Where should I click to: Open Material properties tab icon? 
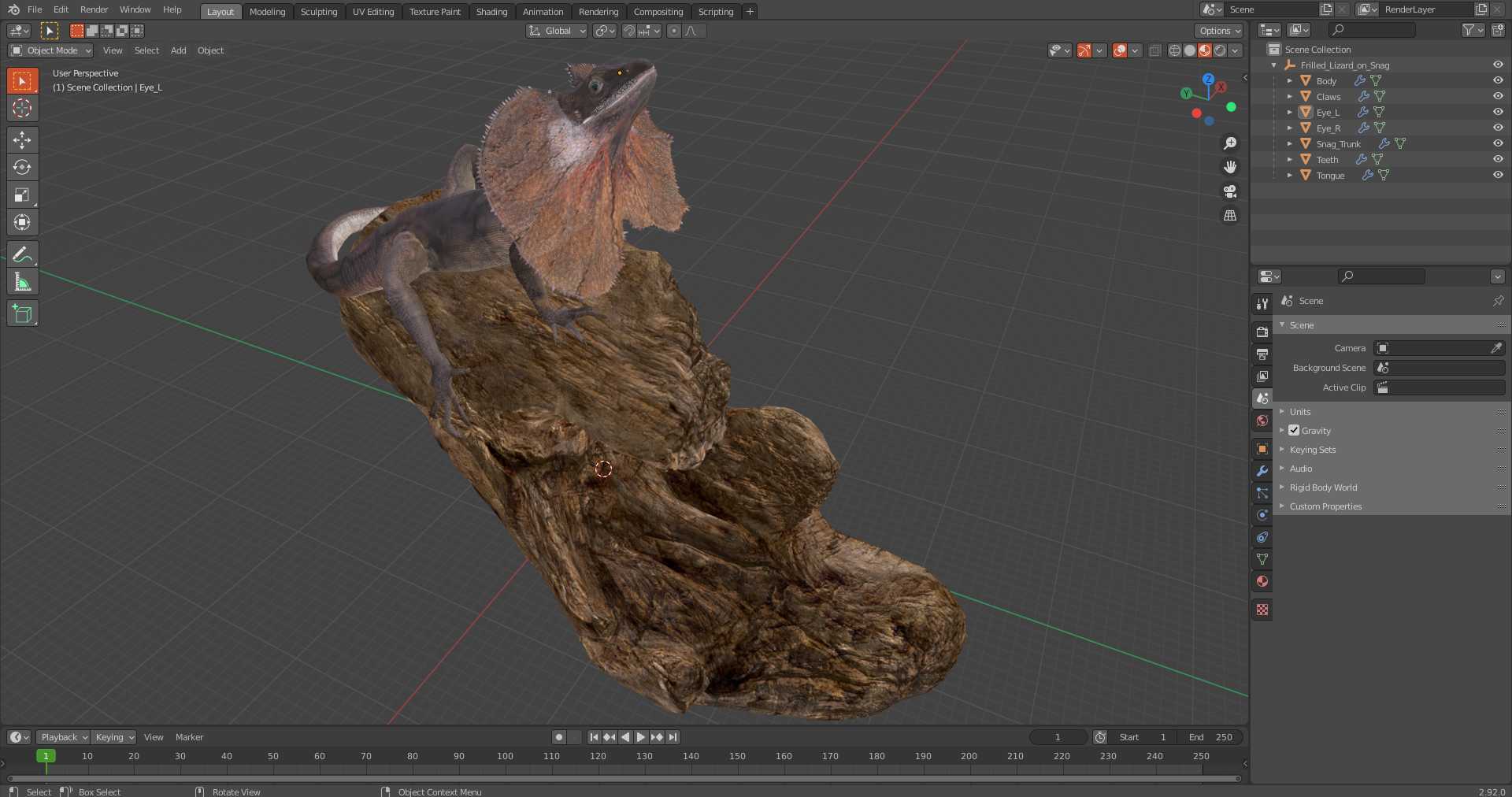(1262, 581)
